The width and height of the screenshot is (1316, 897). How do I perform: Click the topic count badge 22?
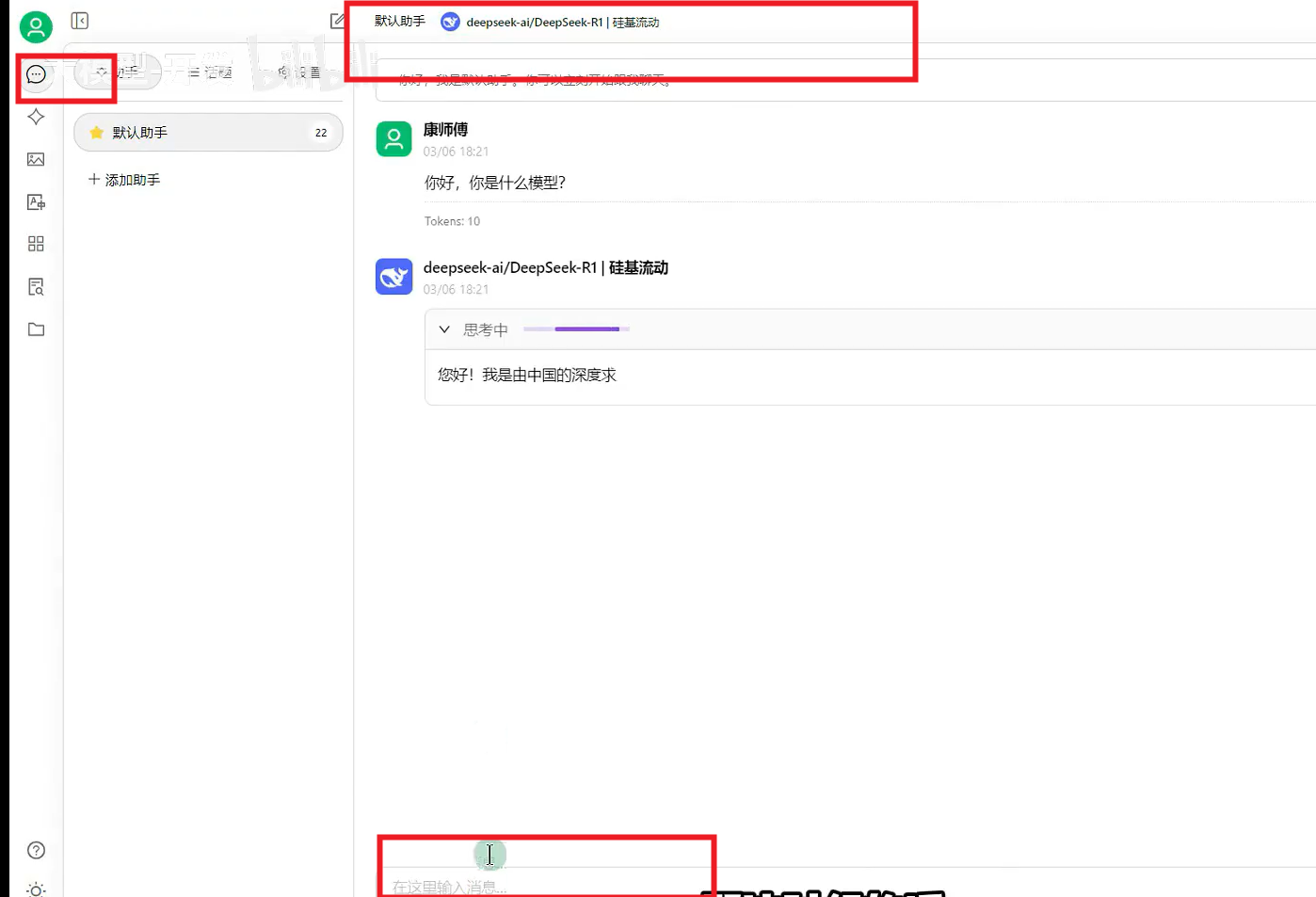(x=321, y=133)
